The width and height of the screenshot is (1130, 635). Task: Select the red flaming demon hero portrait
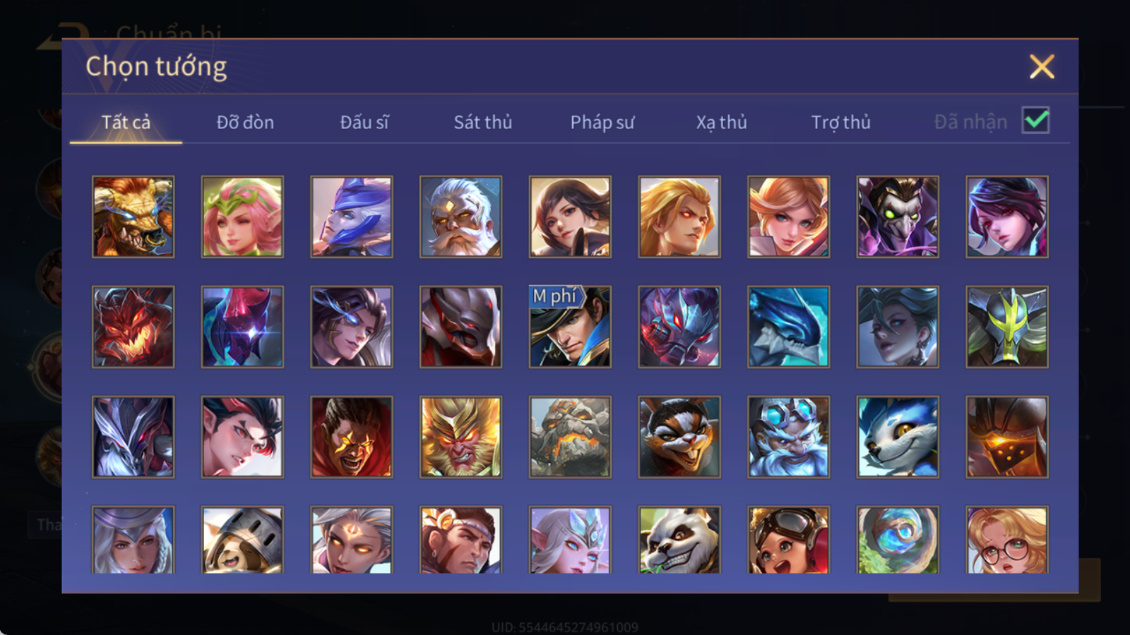click(133, 327)
